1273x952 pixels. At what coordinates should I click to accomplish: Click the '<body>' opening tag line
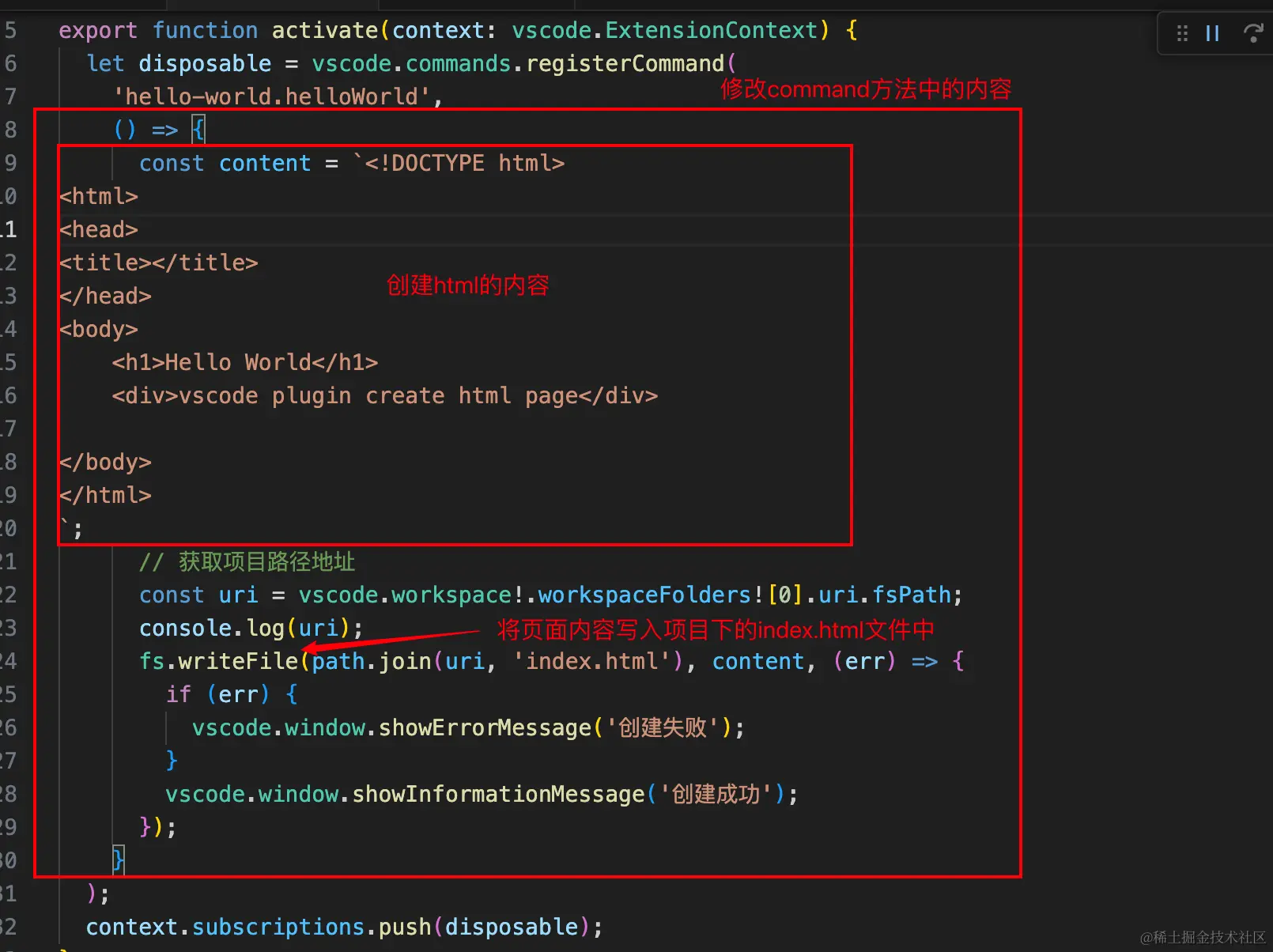(x=99, y=329)
